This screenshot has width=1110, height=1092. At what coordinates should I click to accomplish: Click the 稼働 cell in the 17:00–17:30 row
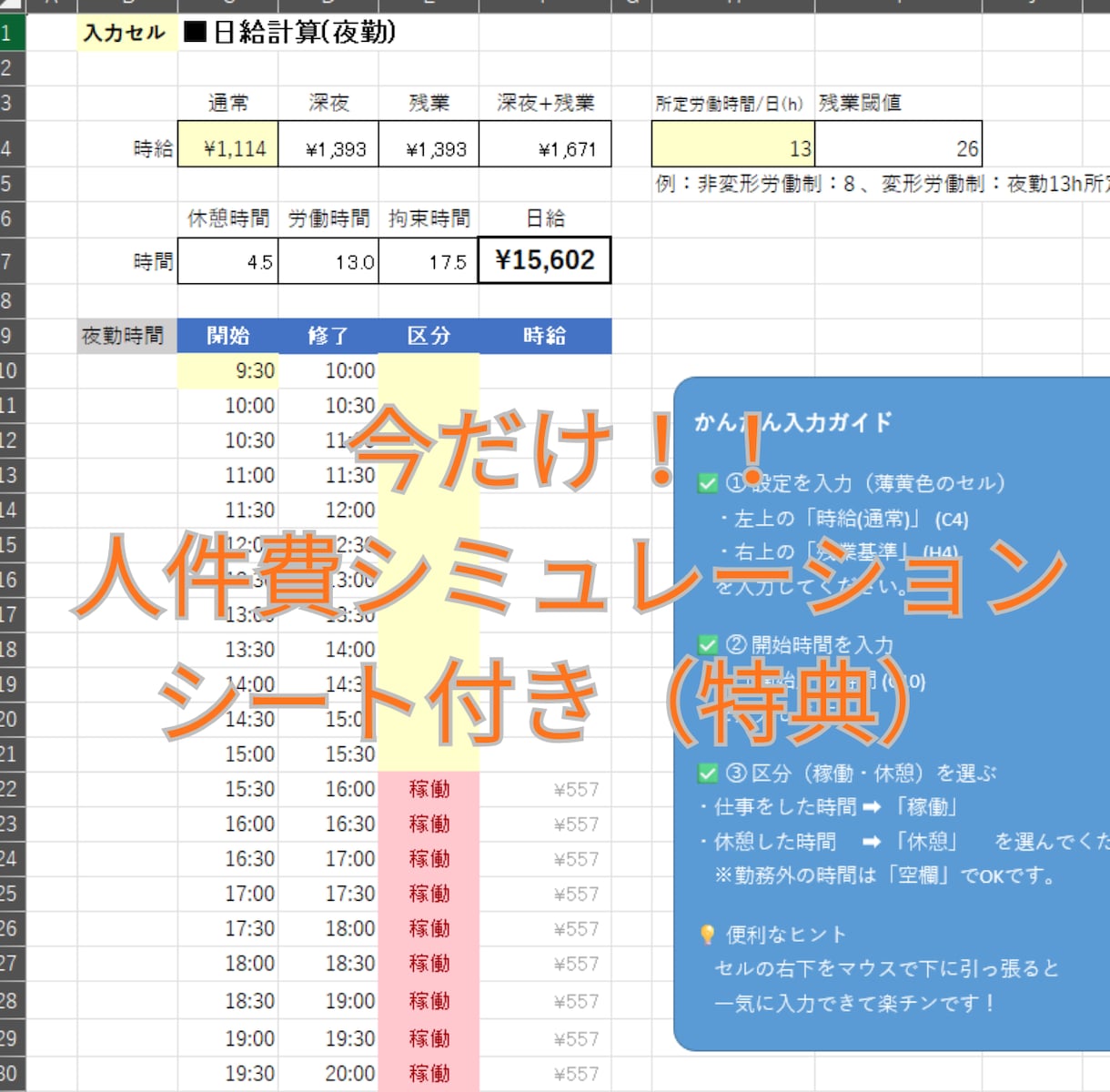(x=429, y=894)
